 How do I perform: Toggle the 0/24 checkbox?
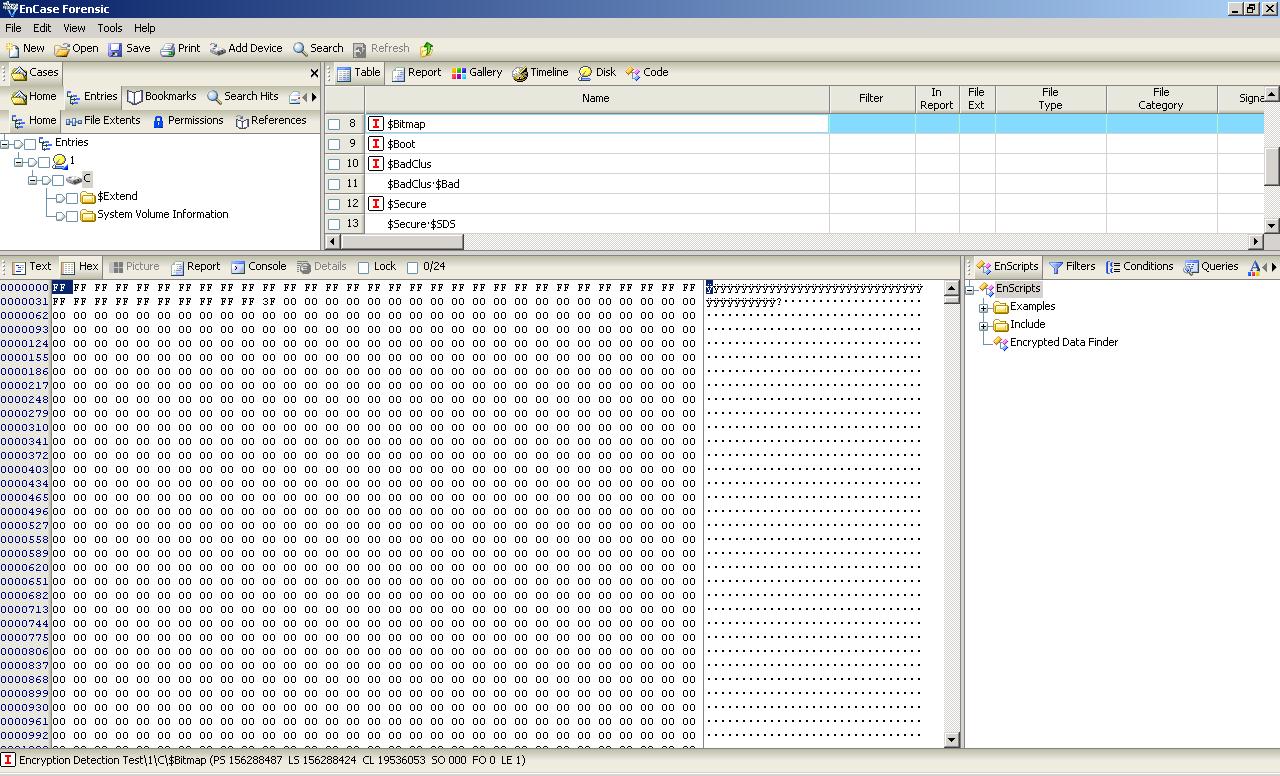pyautogui.click(x=414, y=266)
